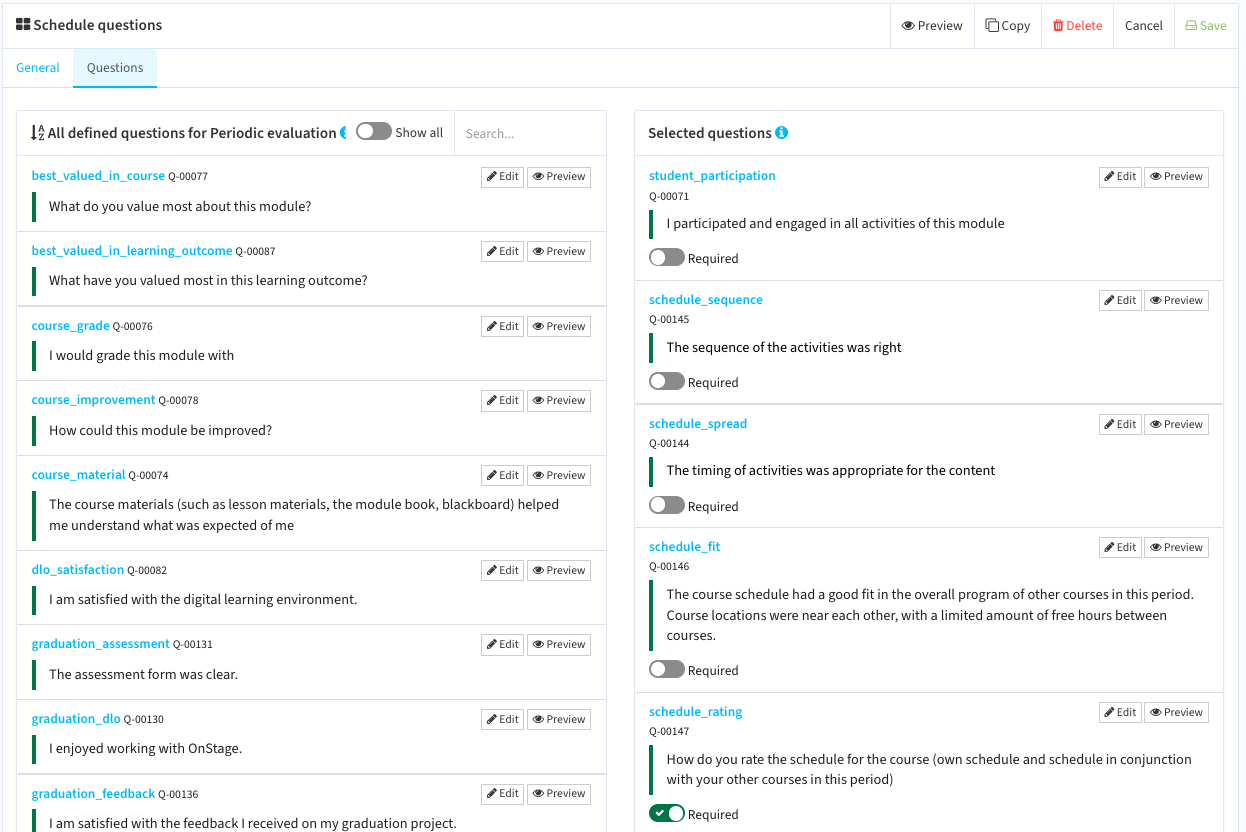
Task: Preview the best_valued_in_course question
Action: [559, 177]
